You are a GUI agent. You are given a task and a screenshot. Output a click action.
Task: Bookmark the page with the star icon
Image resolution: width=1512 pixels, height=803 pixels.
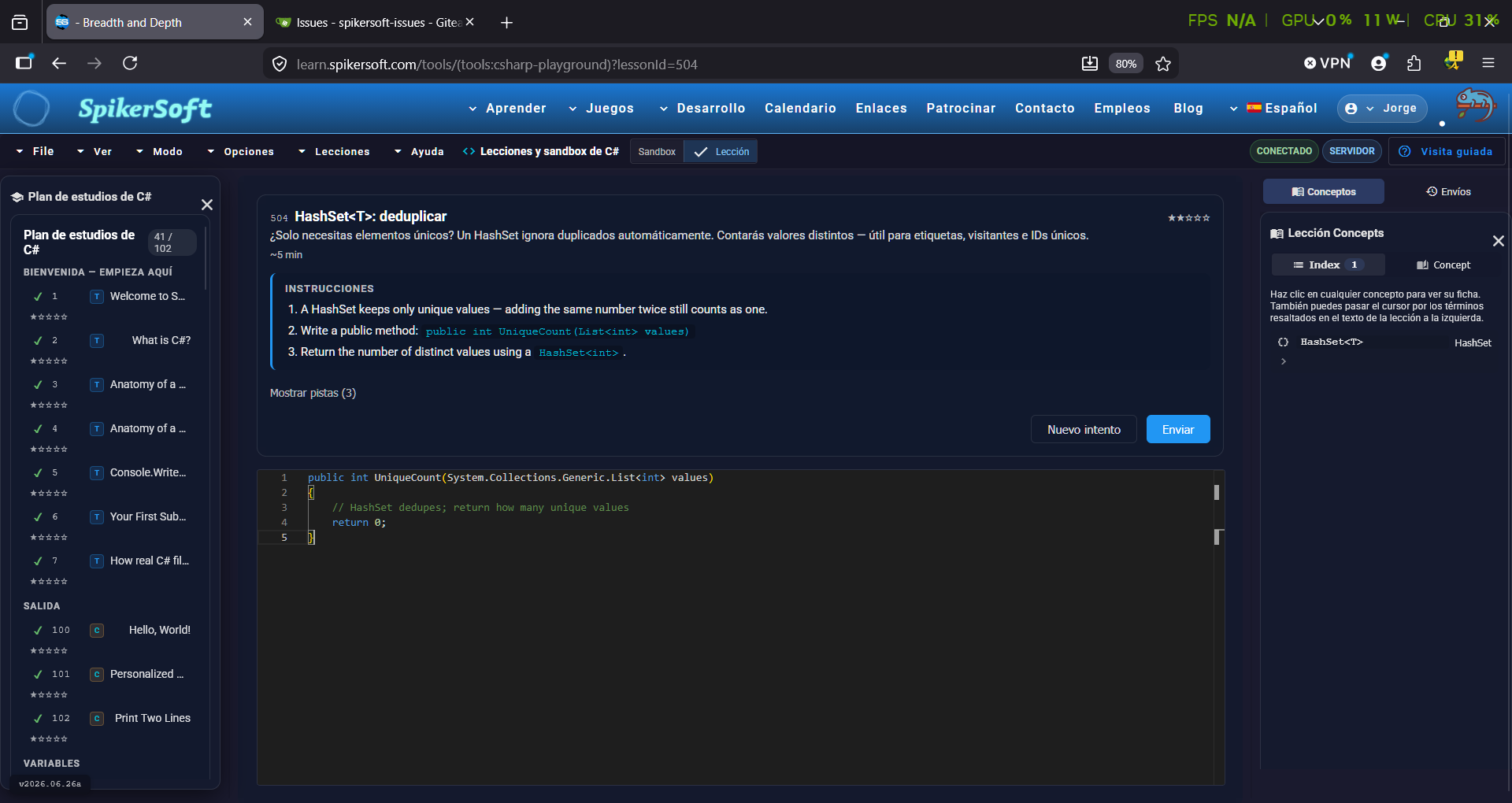1163,64
